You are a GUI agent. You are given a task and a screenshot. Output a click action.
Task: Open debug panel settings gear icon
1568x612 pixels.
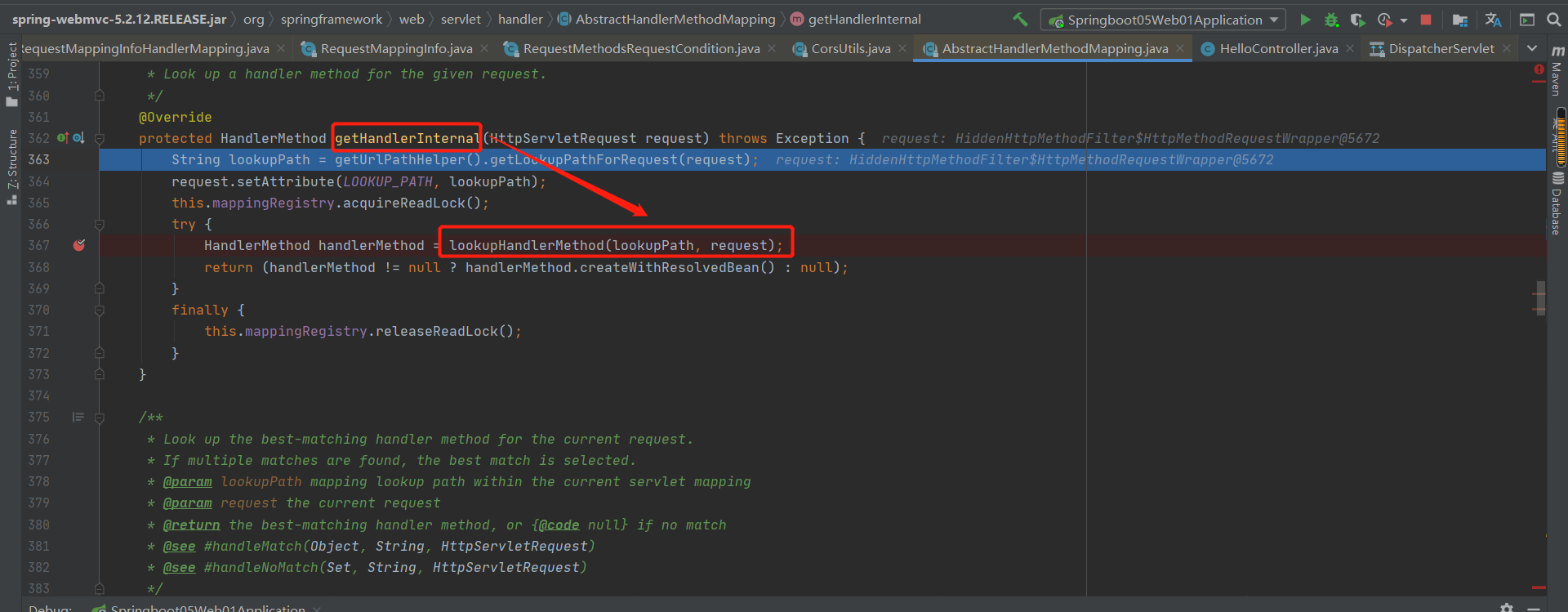click(x=1507, y=607)
